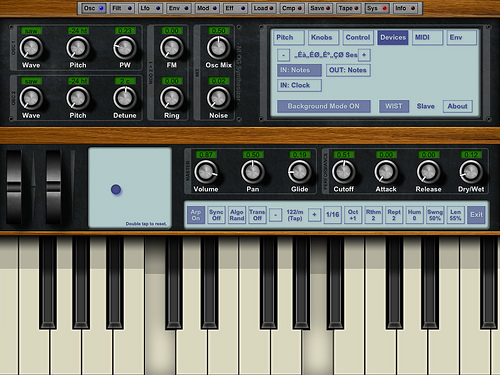Toggle the Sync Off button
This screenshot has height=375, width=500.
pyautogui.click(x=216, y=215)
